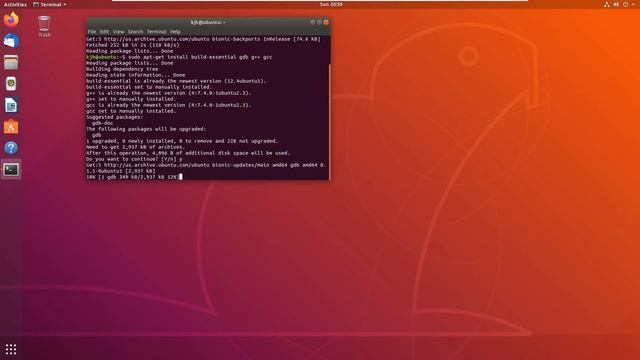Open the Help menu in Terminal

(x=175, y=31)
